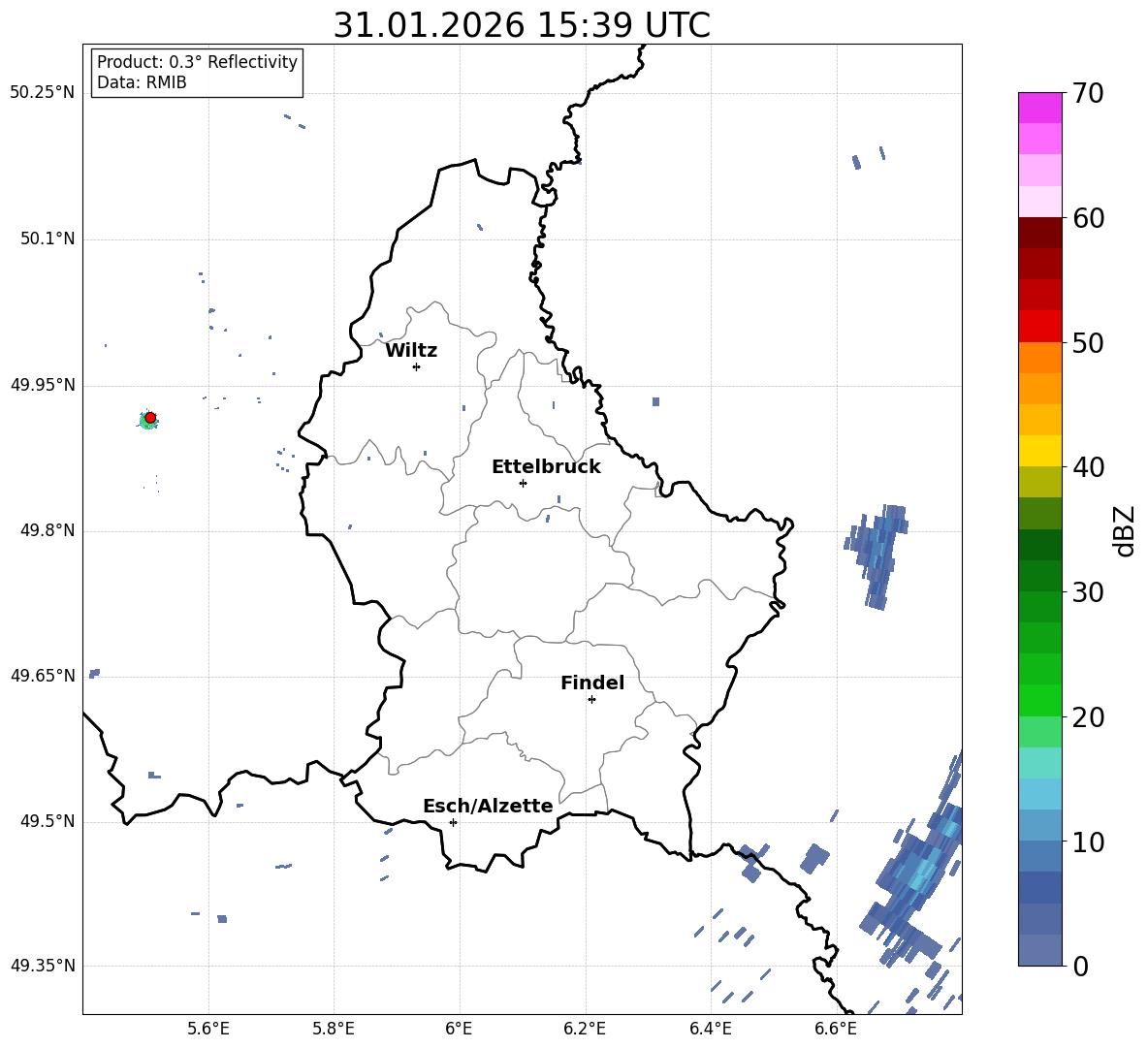The image size is (1148, 1048).
Task: Click the red radar site marker
Action: (x=150, y=418)
